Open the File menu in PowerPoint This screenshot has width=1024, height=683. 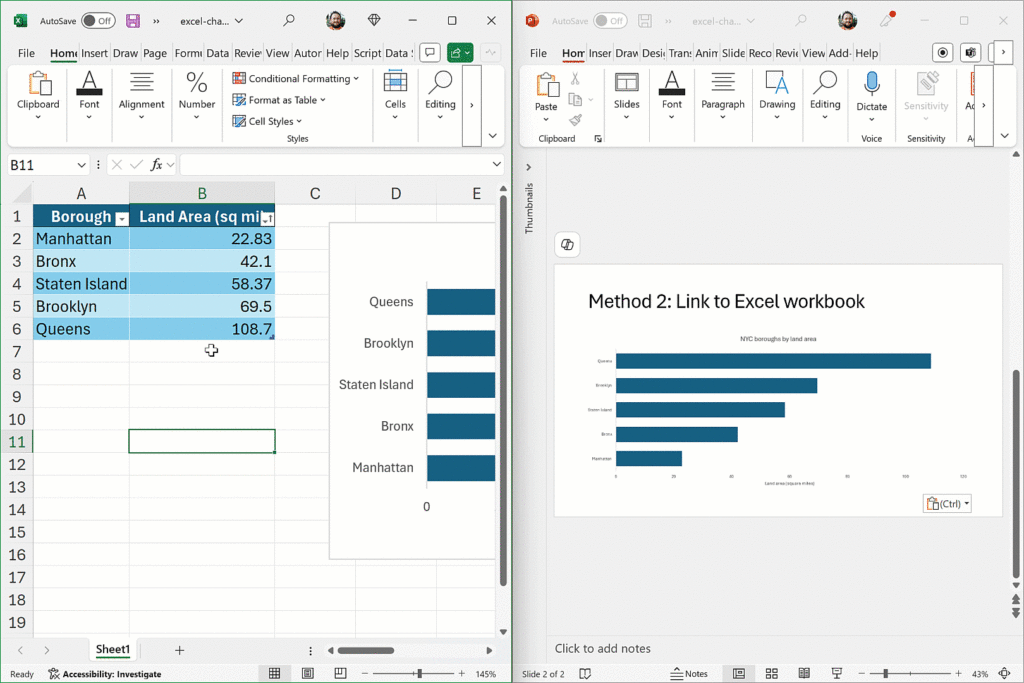tap(538, 53)
